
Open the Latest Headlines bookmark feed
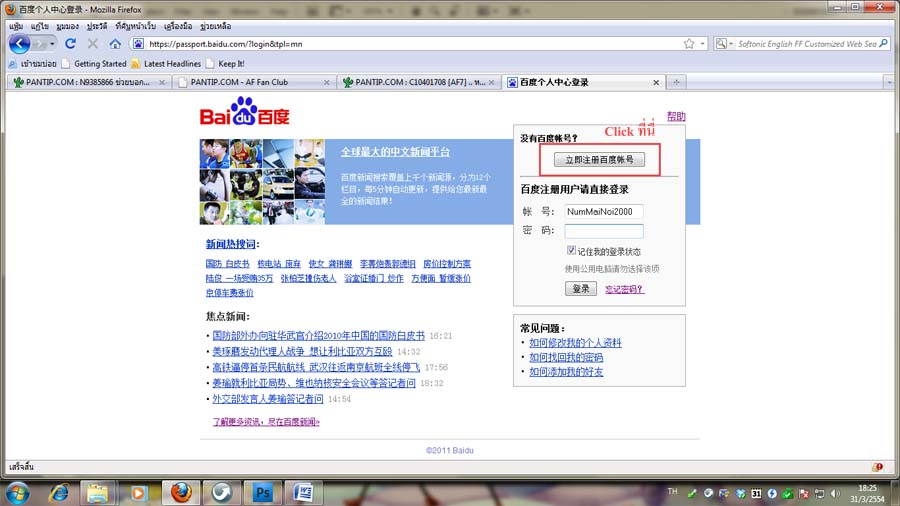[x=166, y=64]
